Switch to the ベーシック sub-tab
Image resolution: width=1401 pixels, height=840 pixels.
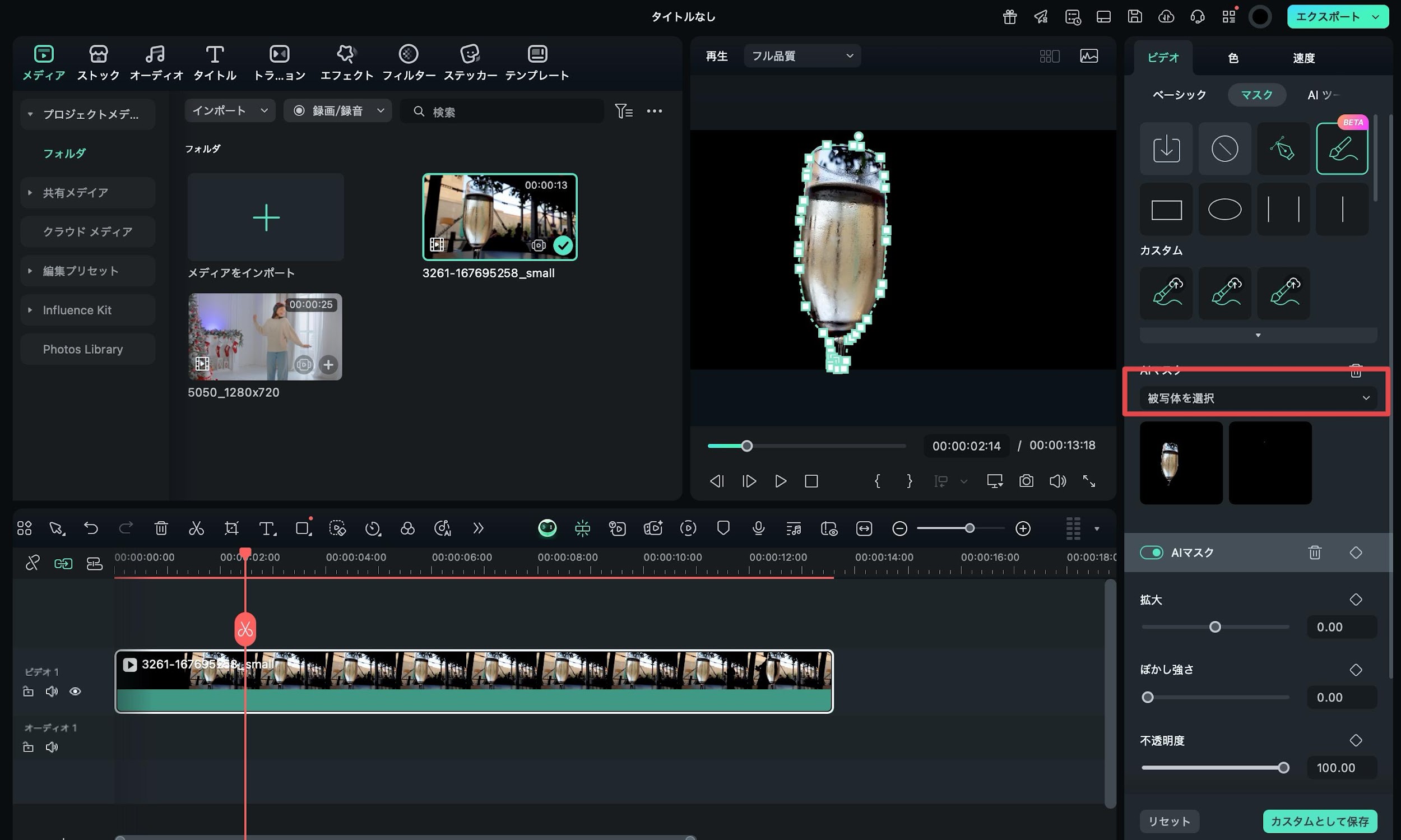1179,95
